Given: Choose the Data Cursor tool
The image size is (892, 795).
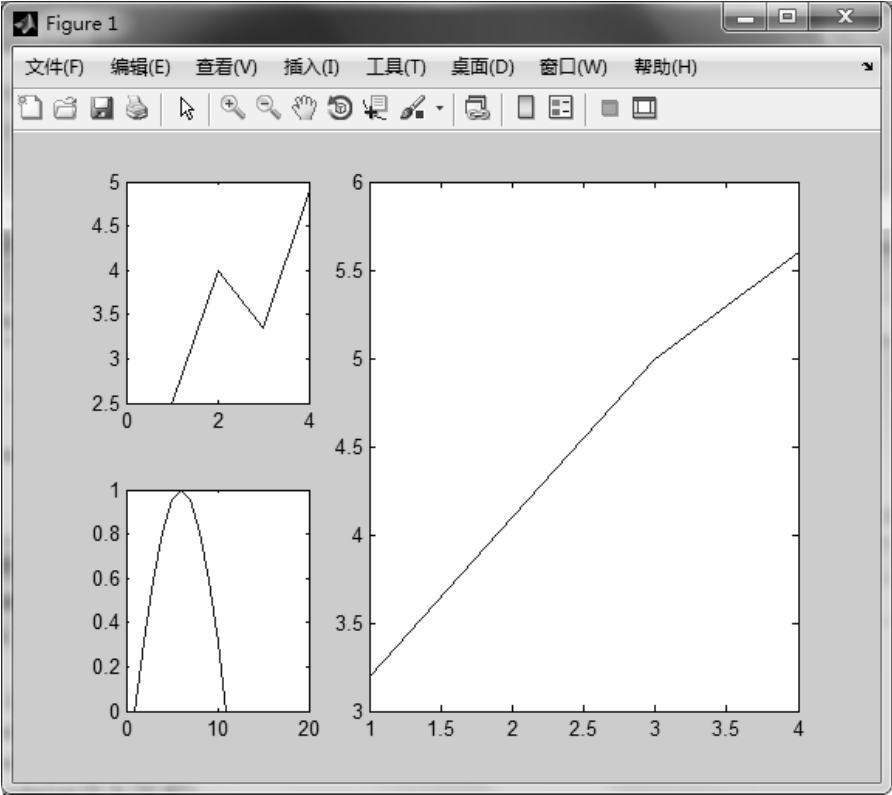Looking at the screenshot, I should 375,108.
